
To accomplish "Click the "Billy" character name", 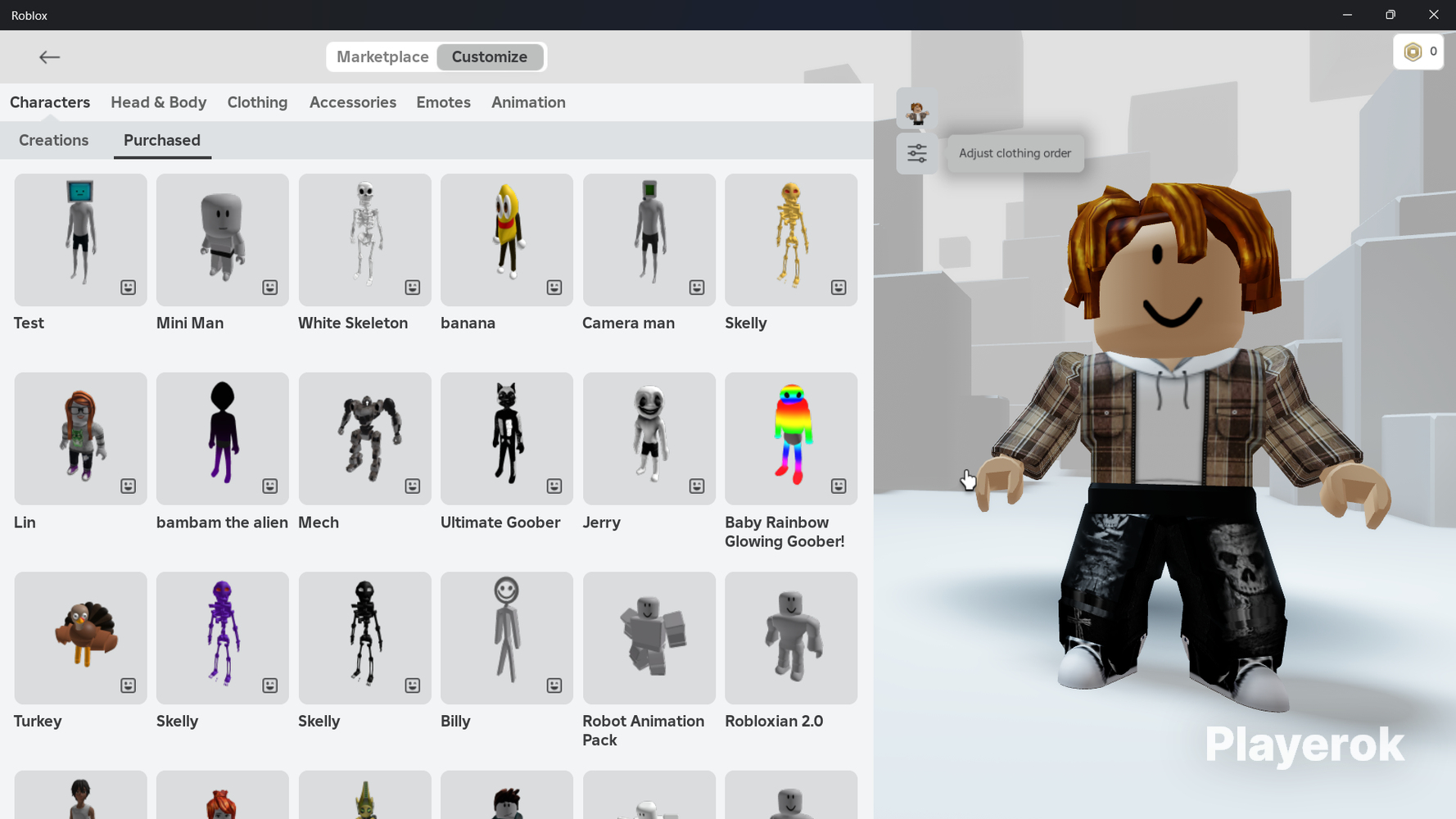I will [455, 722].
